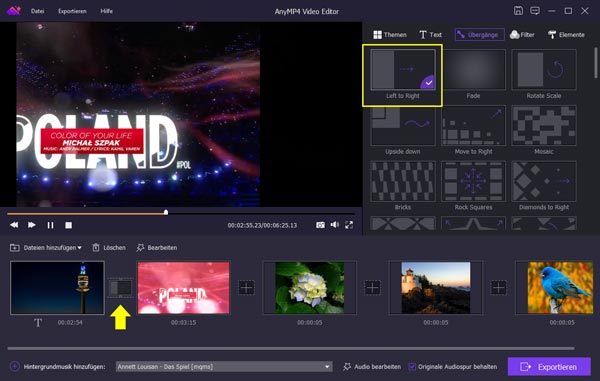Click the Audio bearbeiten button

[x=372, y=366]
